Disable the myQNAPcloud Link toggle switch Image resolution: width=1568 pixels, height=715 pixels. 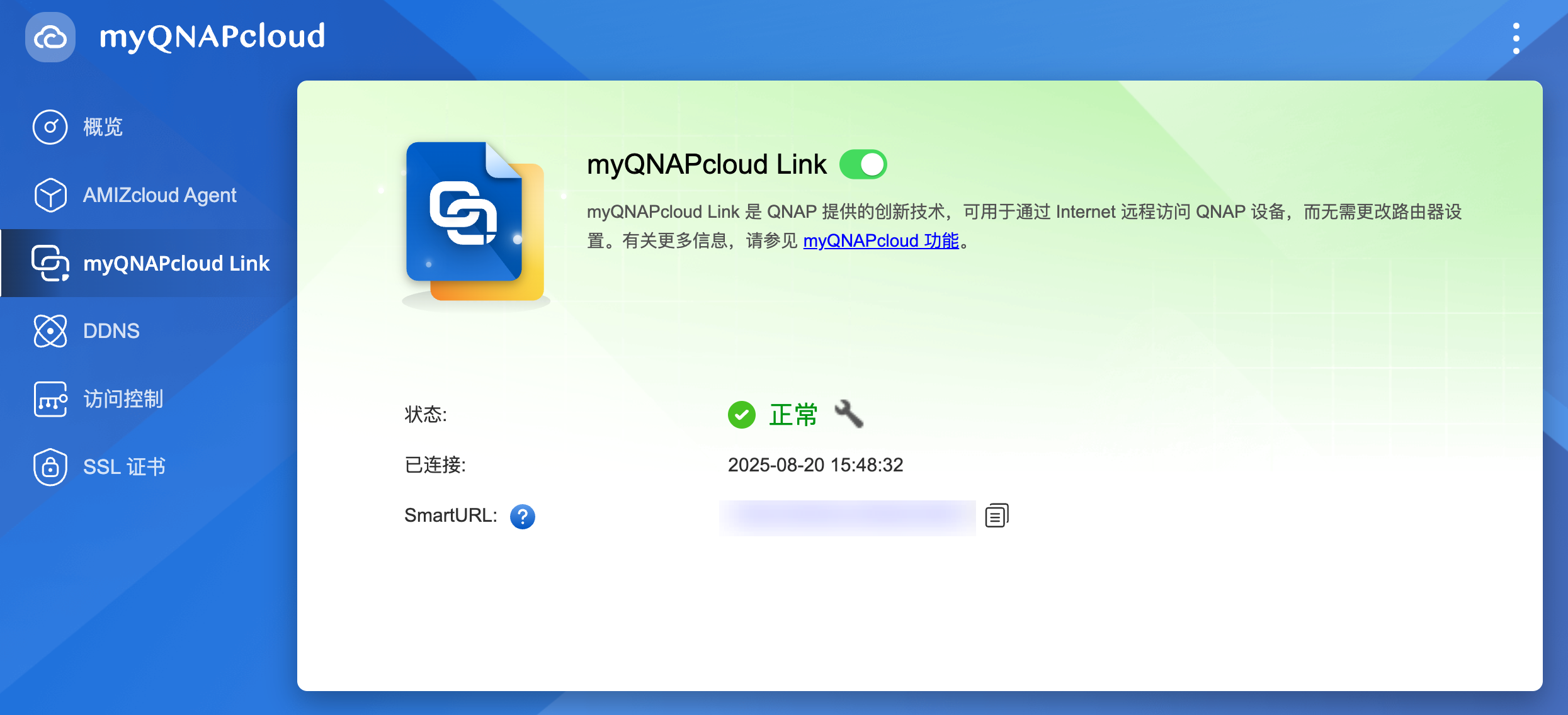click(863, 165)
